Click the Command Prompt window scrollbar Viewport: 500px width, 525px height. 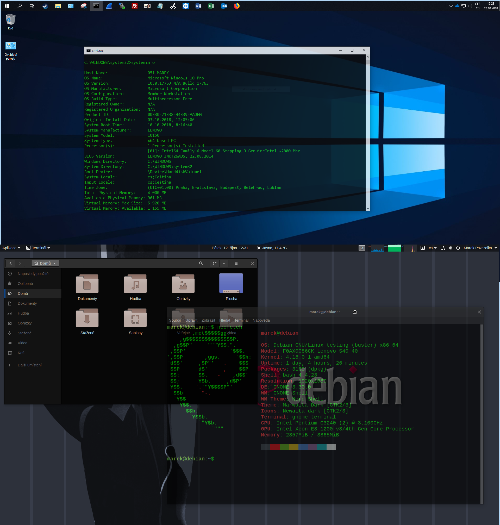click(368, 132)
